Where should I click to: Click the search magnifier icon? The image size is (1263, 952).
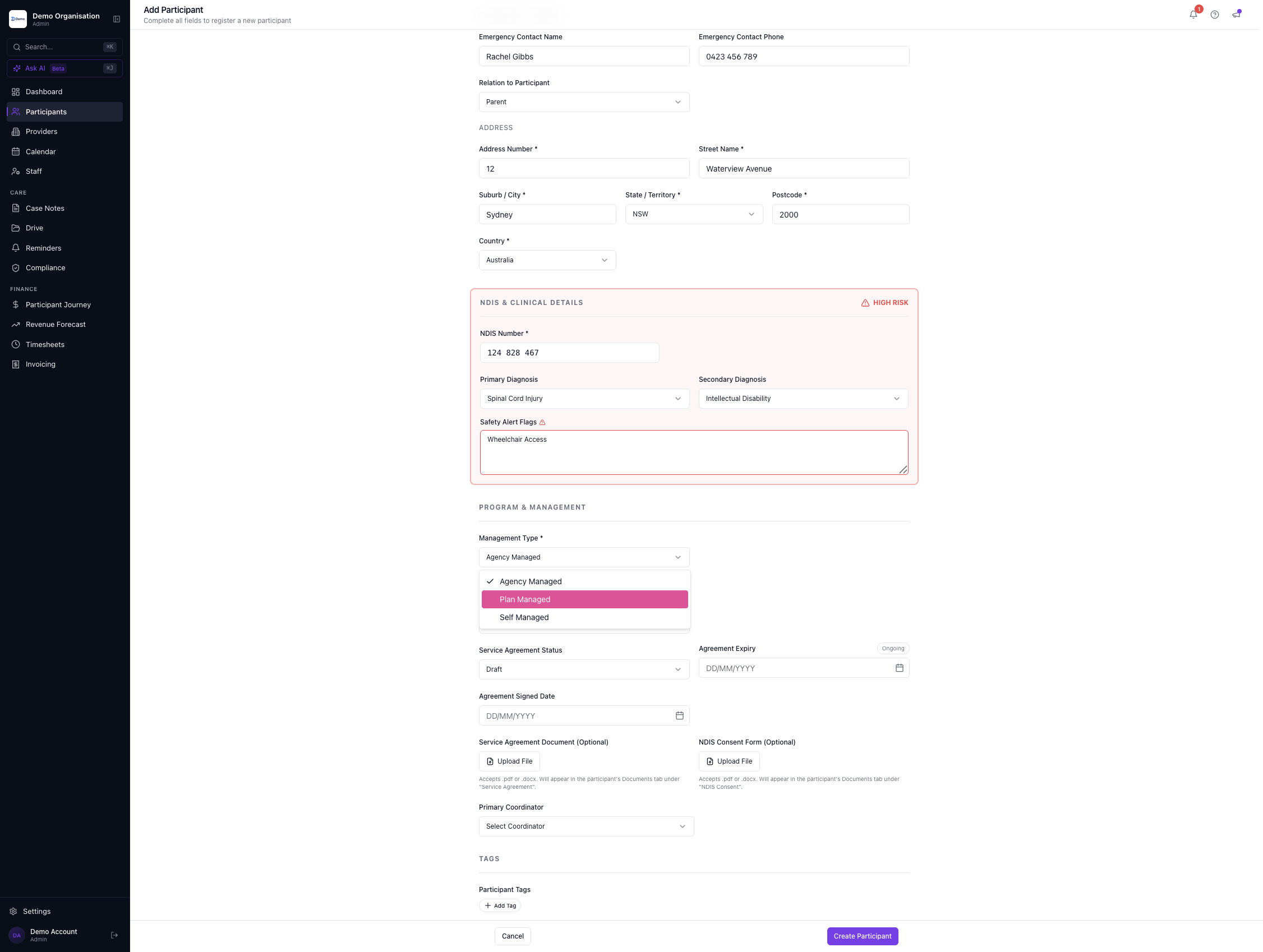(17, 47)
